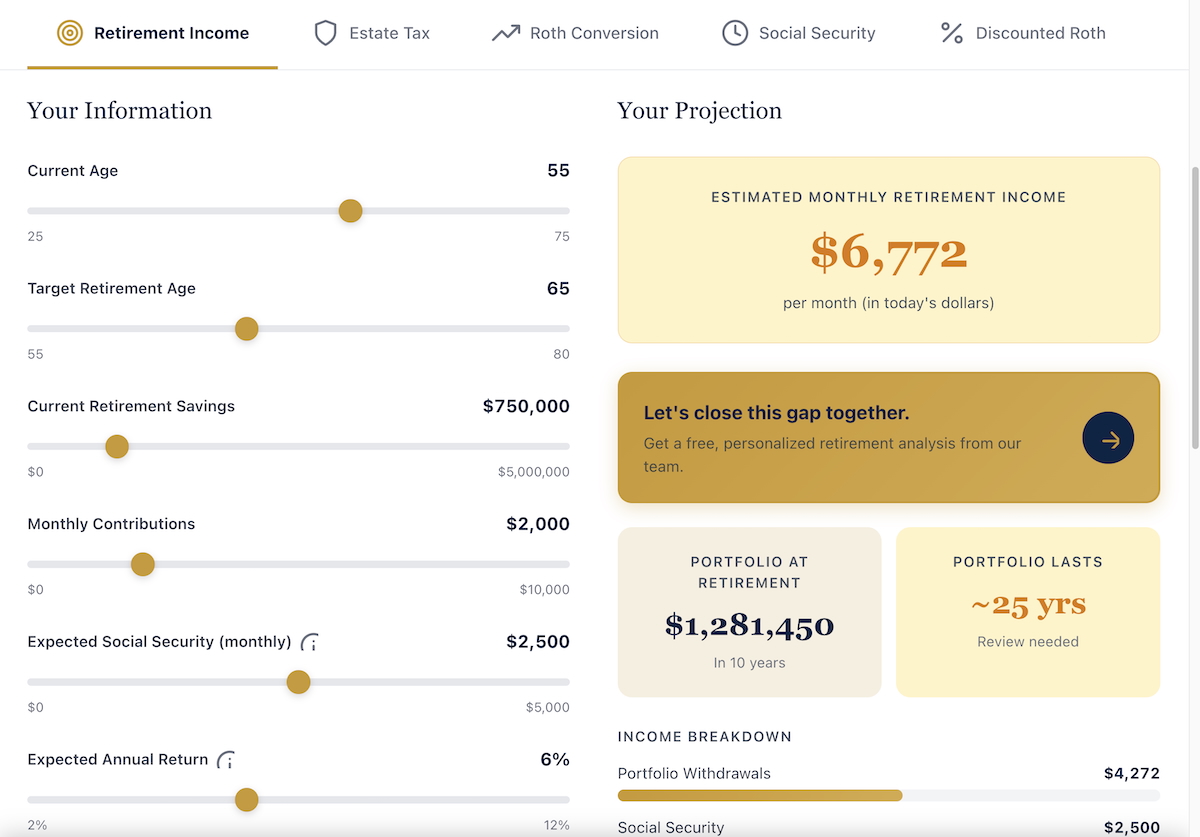Click the Your Information heading
This screenshot has height=837, width=1200.
pos(120,111)
